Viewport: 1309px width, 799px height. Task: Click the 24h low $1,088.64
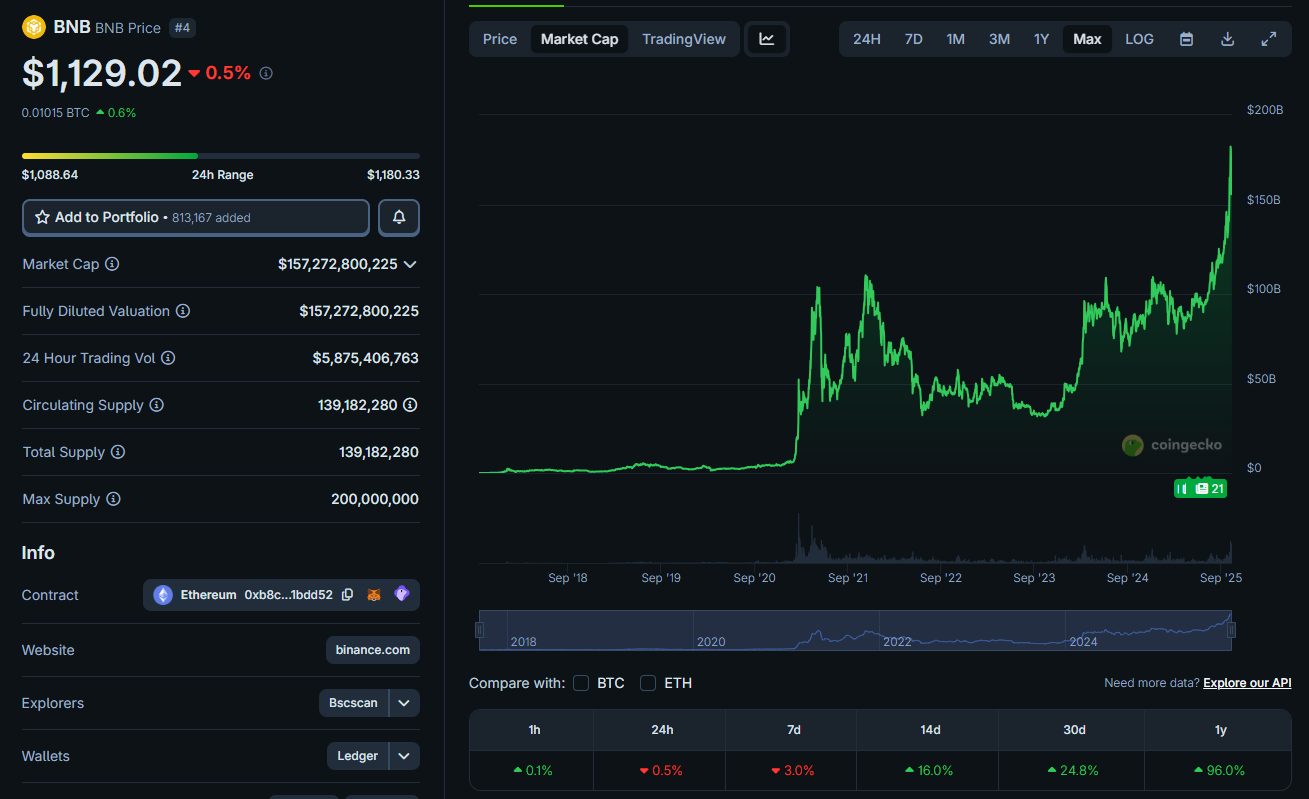[x=50, y=175]
